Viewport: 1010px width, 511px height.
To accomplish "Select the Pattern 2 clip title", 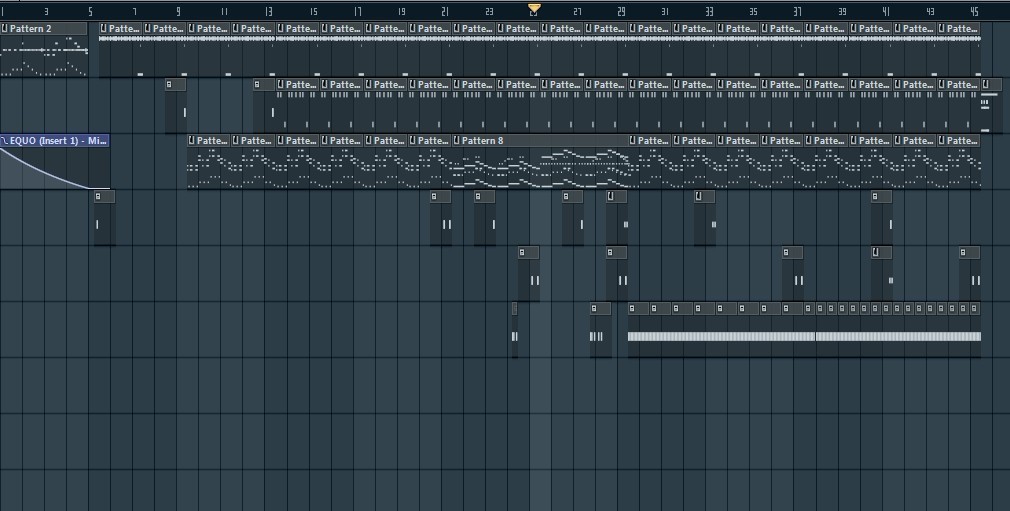I will 30,29.
